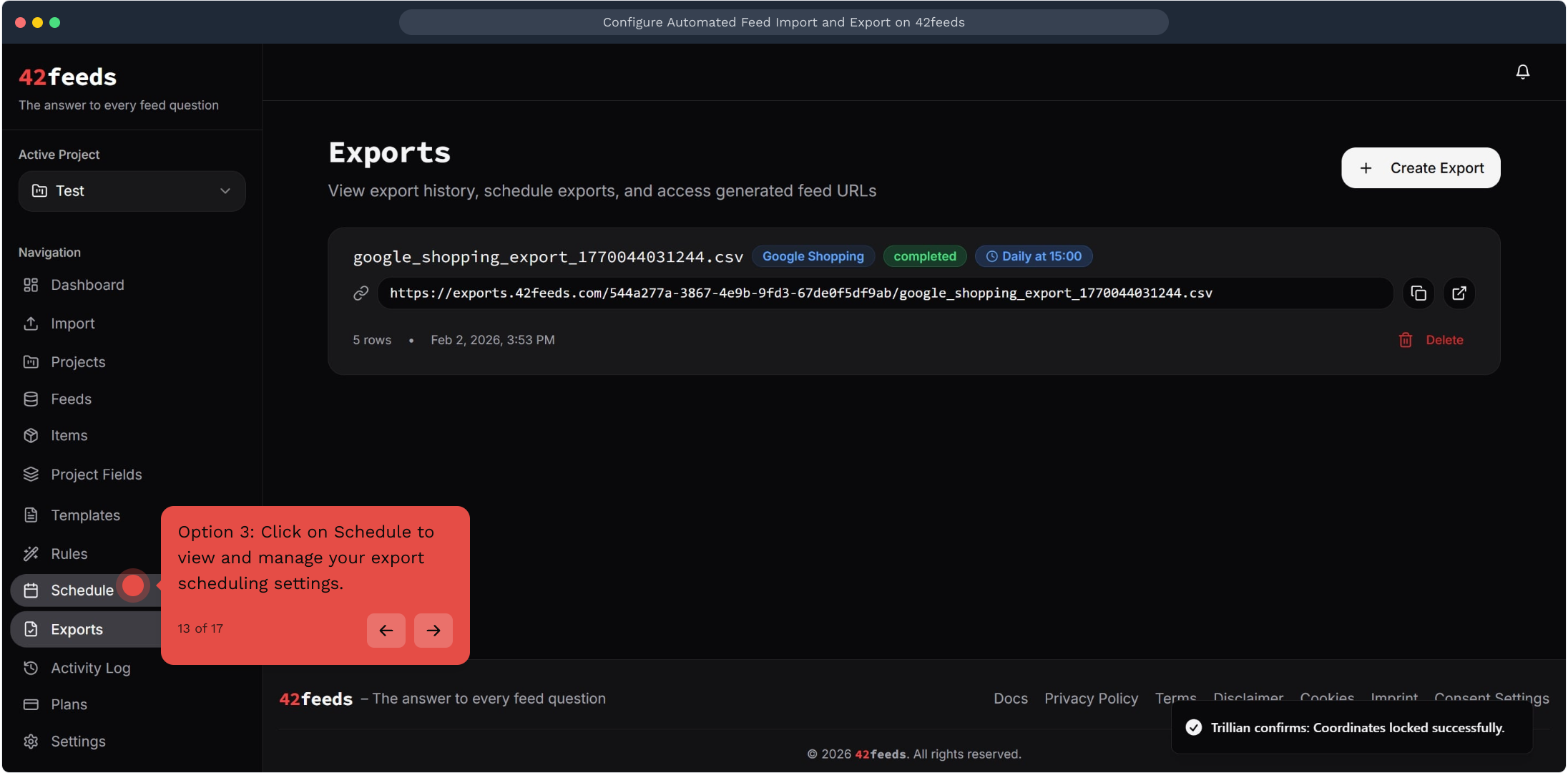This screenshot has height=773, width=1568.
Task: Open Rules from the sidebar
Action: (x=69, y=554)
